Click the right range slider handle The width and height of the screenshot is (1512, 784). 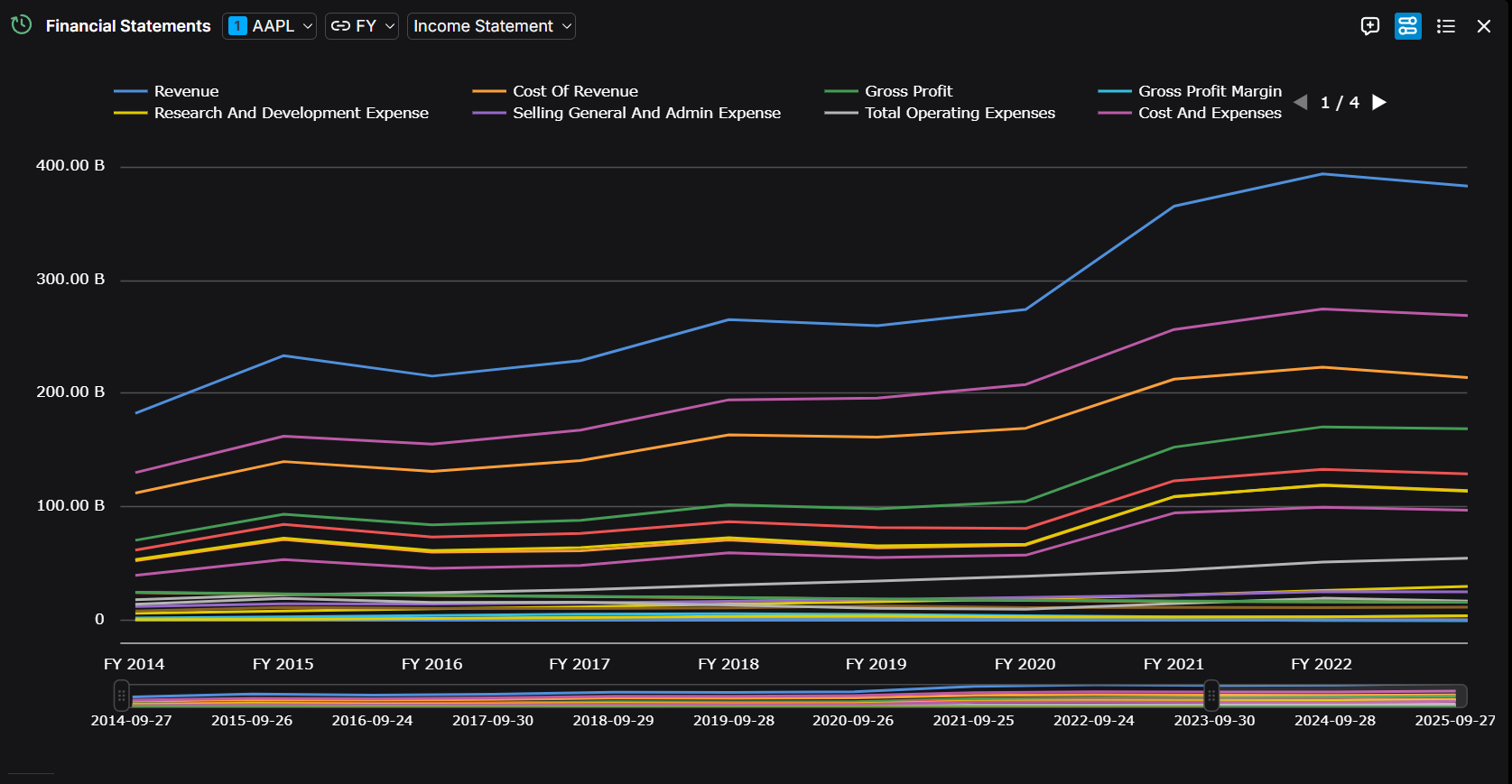click(x=1211, y=696)
